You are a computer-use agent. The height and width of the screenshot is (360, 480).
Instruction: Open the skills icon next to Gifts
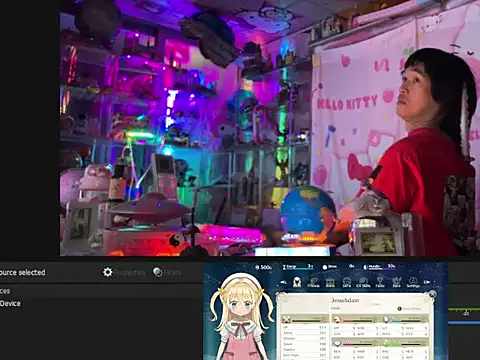click(363, 283)
